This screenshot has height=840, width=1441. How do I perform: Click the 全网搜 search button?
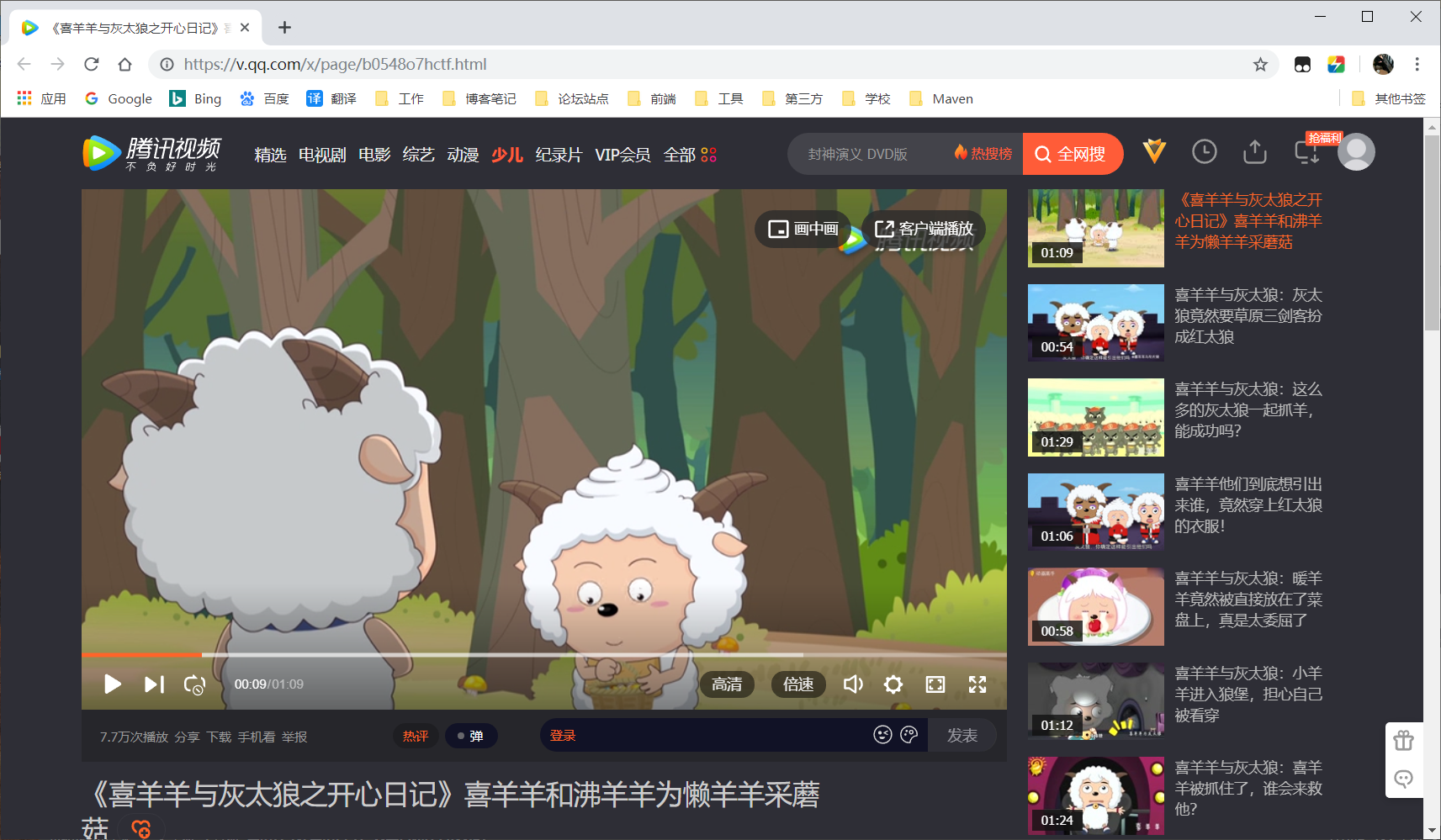1072,154
